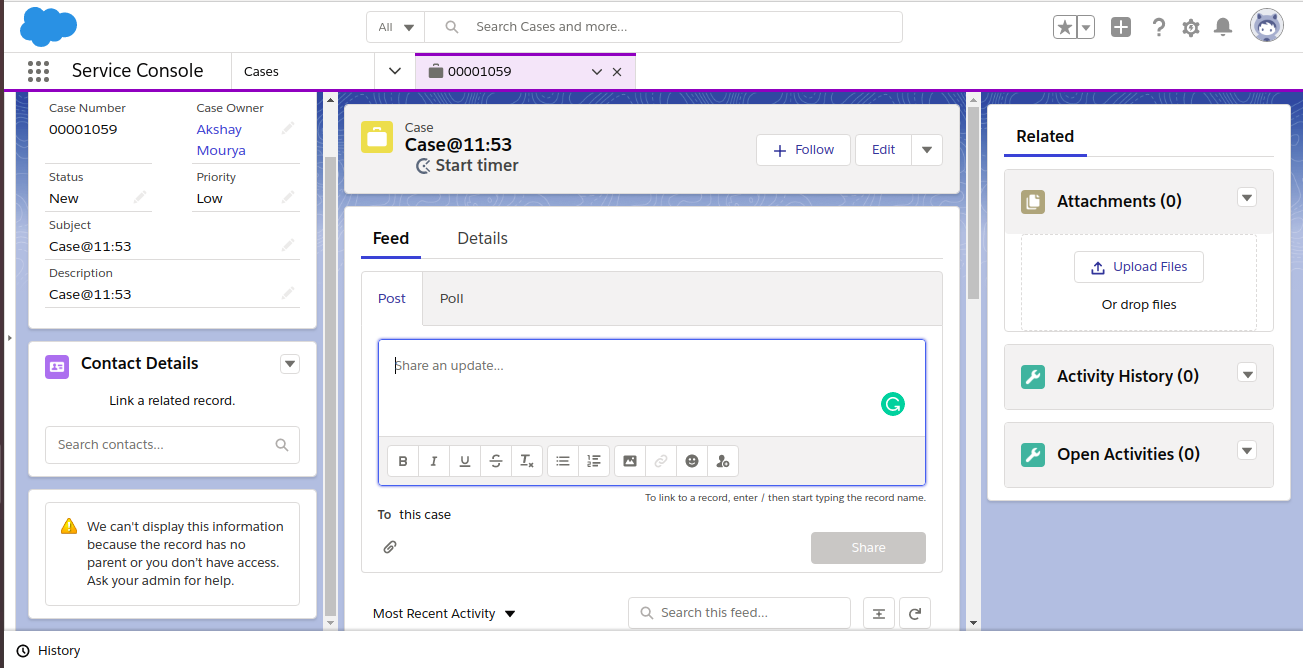Select the Cases navigation item

point(262,71)
